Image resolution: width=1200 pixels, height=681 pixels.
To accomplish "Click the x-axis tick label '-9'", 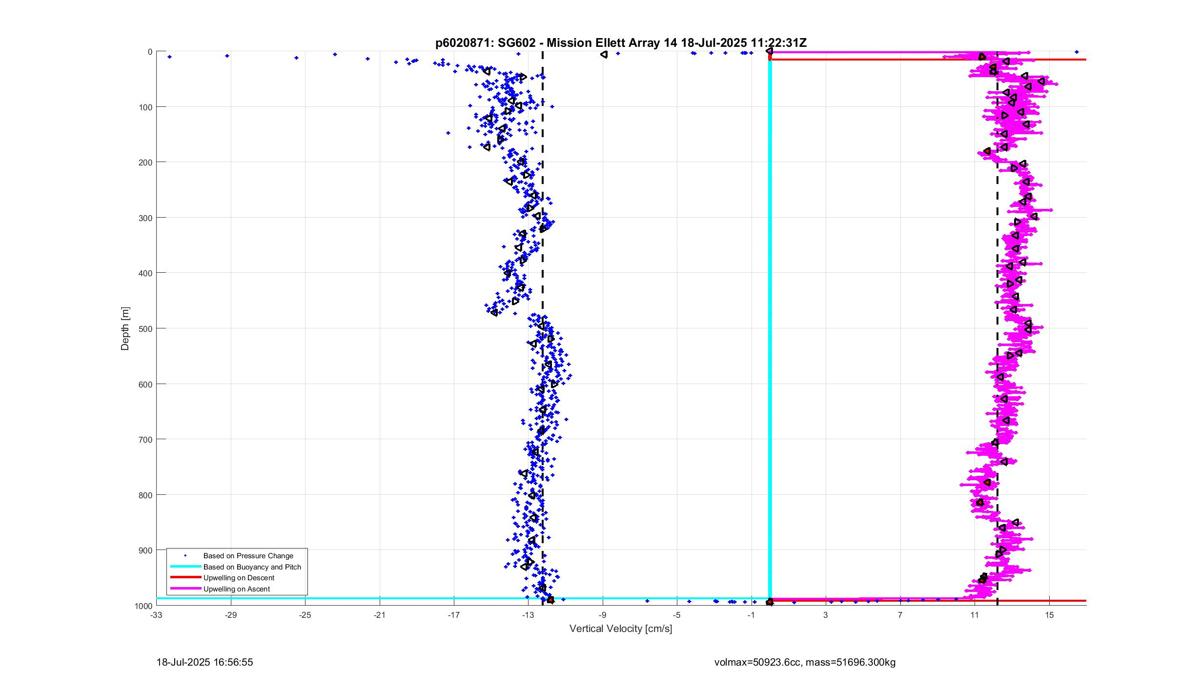I will click(x=602, y=616).
